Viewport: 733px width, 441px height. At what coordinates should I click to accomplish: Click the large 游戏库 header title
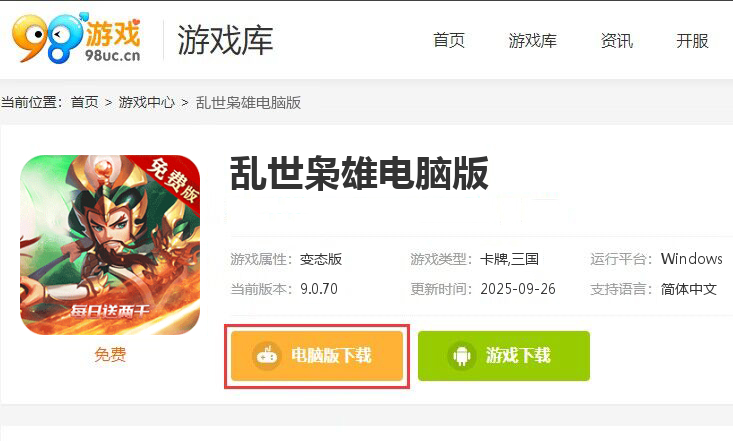(225, 41)
